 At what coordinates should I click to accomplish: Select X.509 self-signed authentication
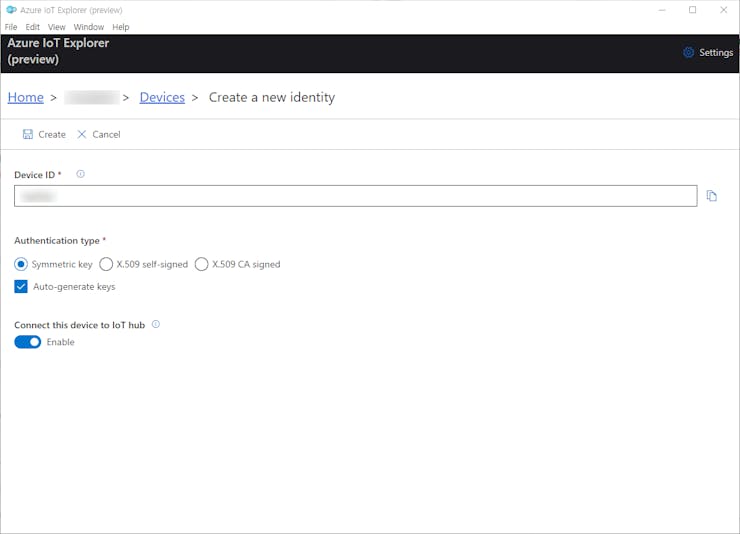(x=106, y=264)
